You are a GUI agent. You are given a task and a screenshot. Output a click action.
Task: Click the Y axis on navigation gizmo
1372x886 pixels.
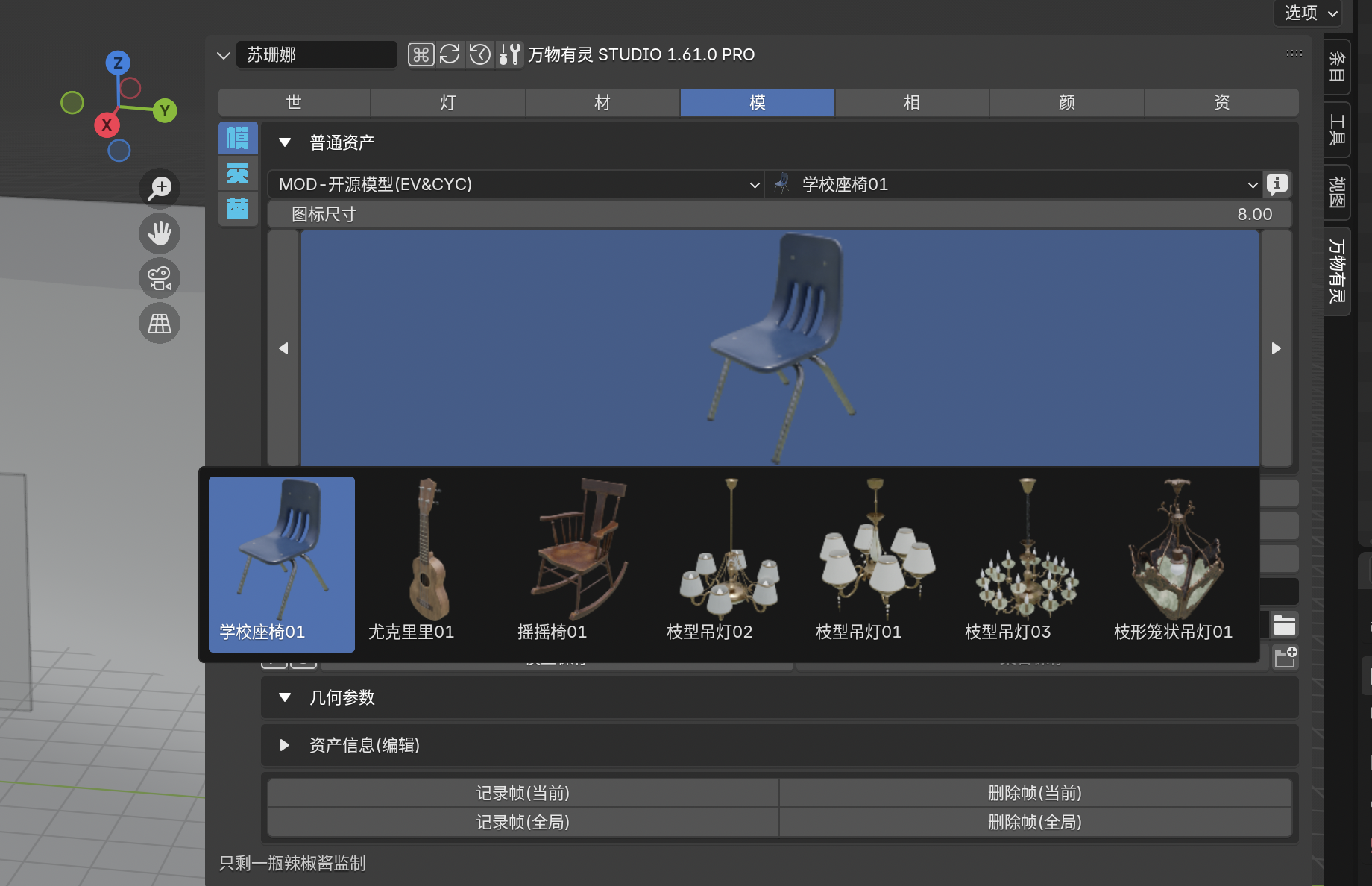165,111
